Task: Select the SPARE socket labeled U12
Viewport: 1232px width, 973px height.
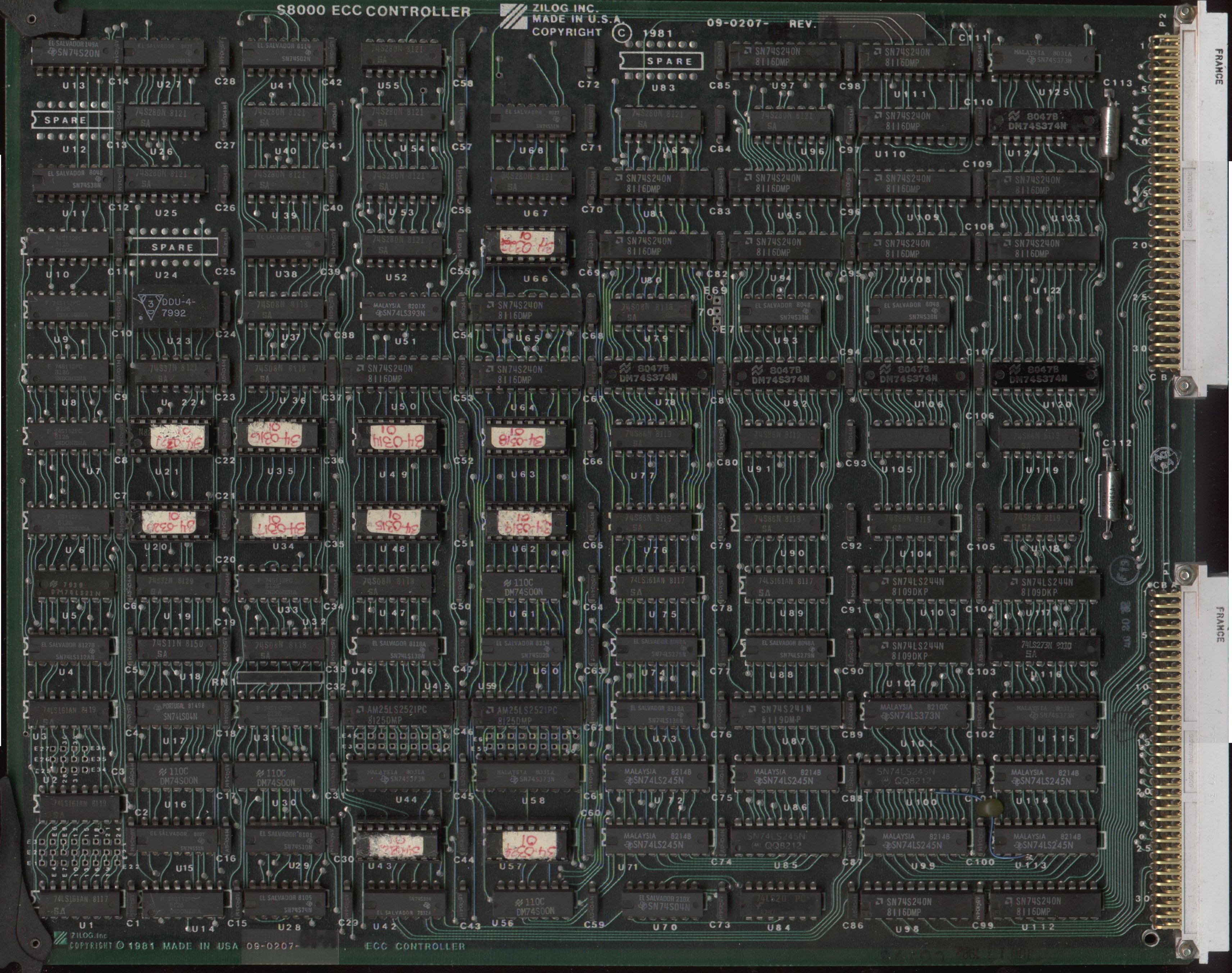Action: [73, 121]
